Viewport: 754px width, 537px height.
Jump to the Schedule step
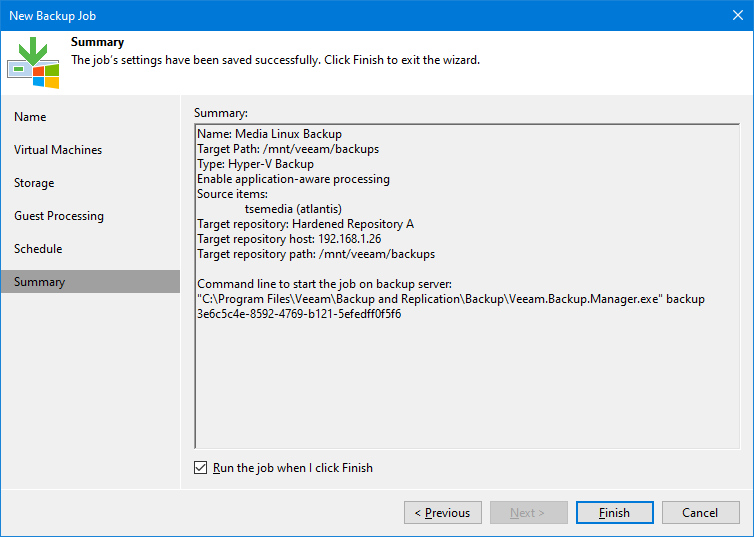(38, 249)
